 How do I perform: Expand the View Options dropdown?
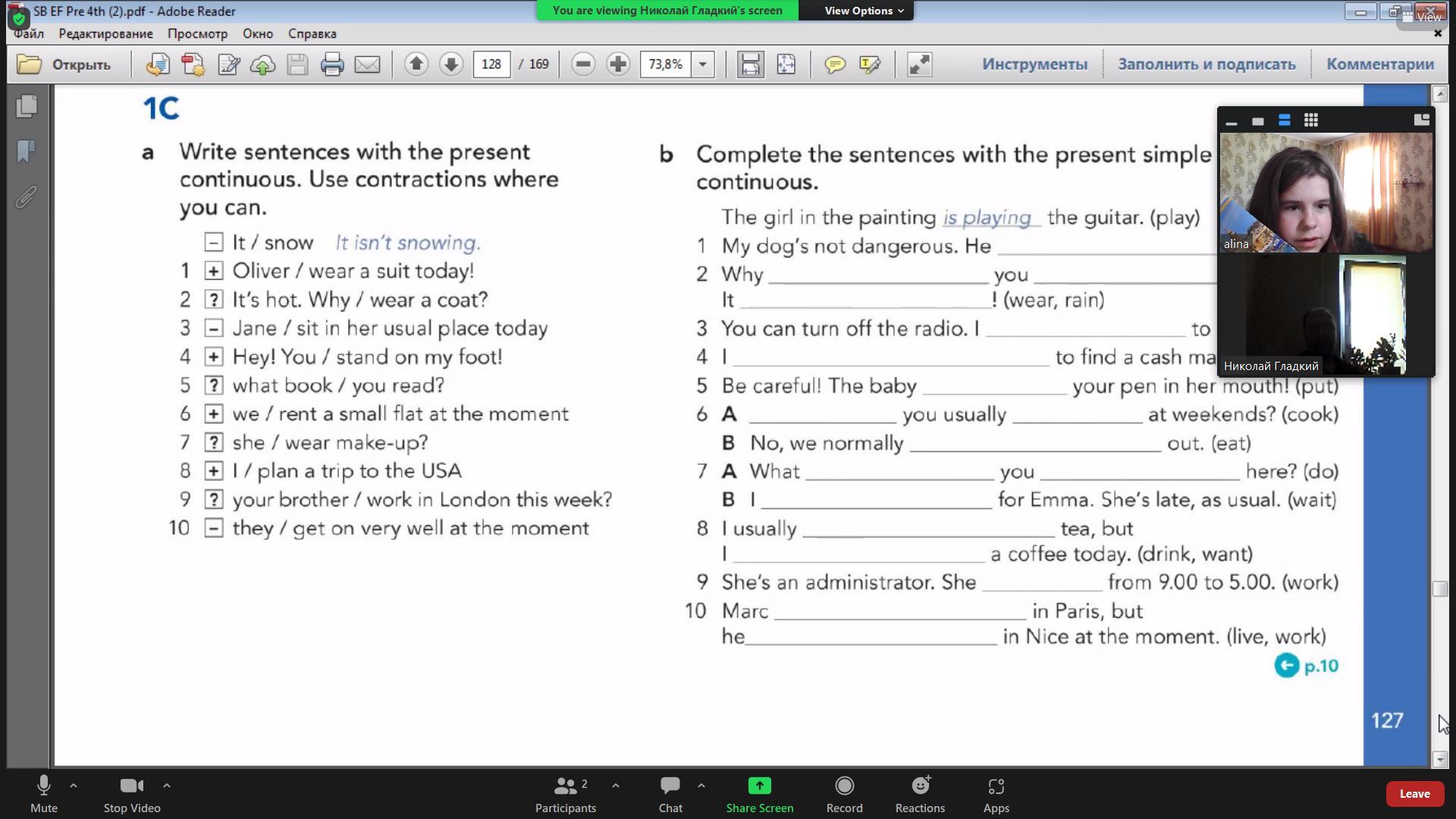point(864,11)
